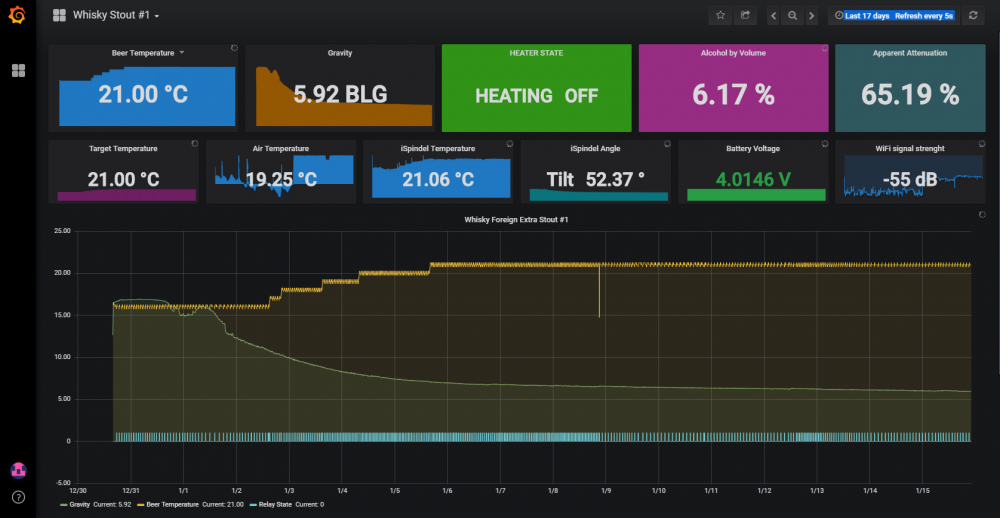Star the Whisky Stout #1 dashboard
This screenshot has height=518, width=1000.
pyautogui.click(x=720, y=16)
